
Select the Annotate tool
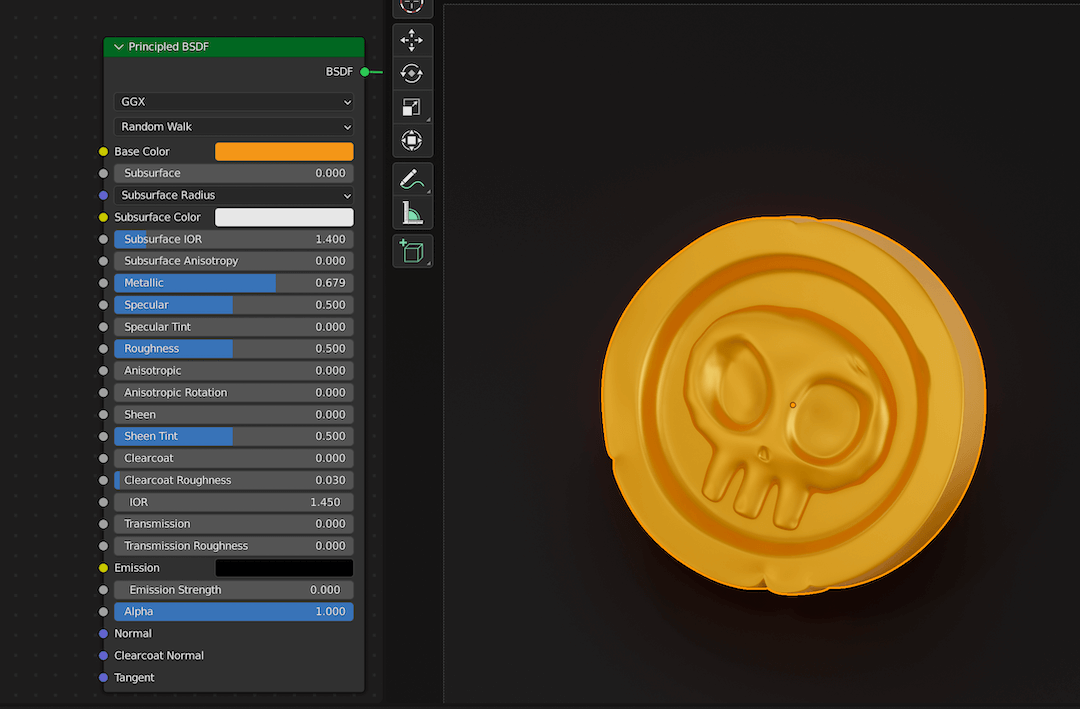pyautogui.click(x=412, y=179)
